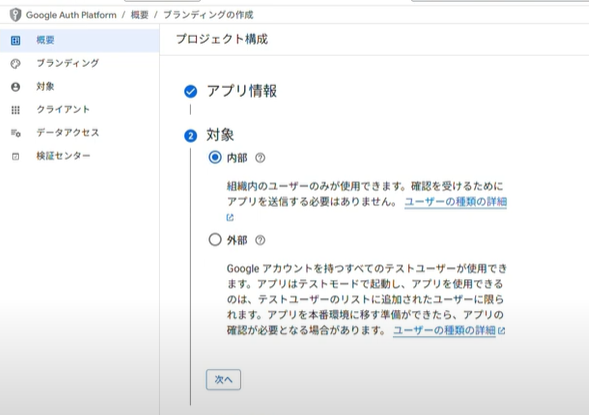The height and width of the screenshot is (415, 589).
Task: Select the 内部 radio button
Action: tap(215, 157)
